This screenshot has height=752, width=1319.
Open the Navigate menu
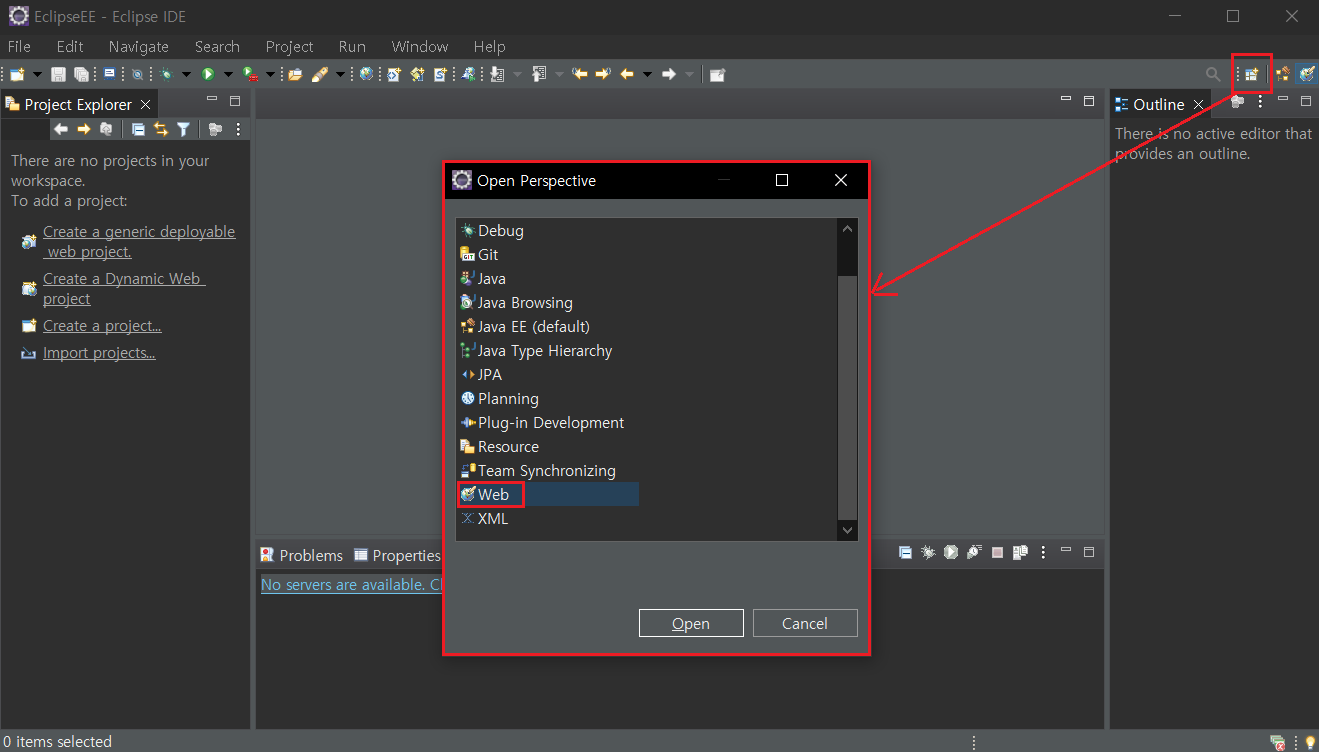[139, 46]
